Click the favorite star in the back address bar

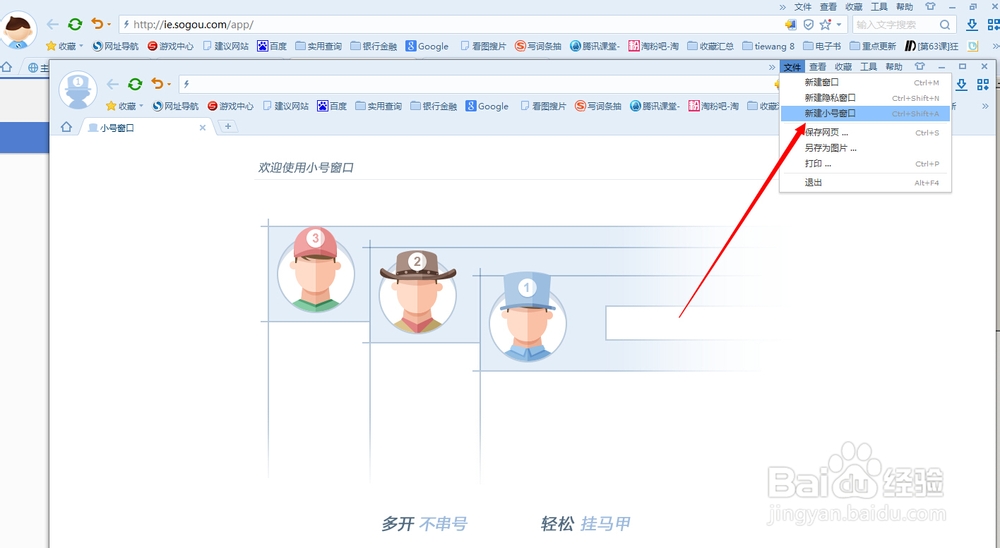(x=825, y=24)
